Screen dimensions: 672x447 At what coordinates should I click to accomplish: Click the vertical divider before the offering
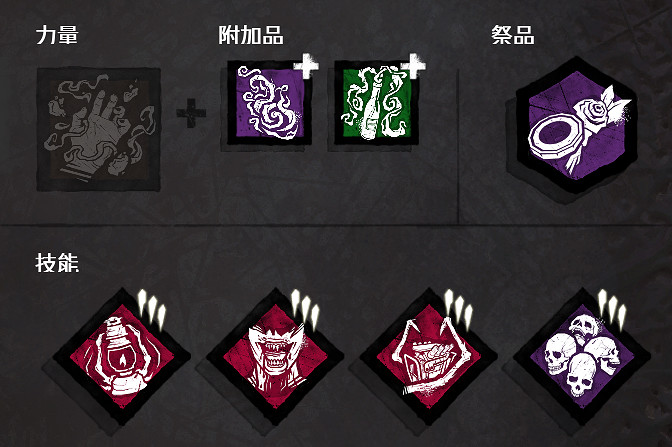coord(459,146)
